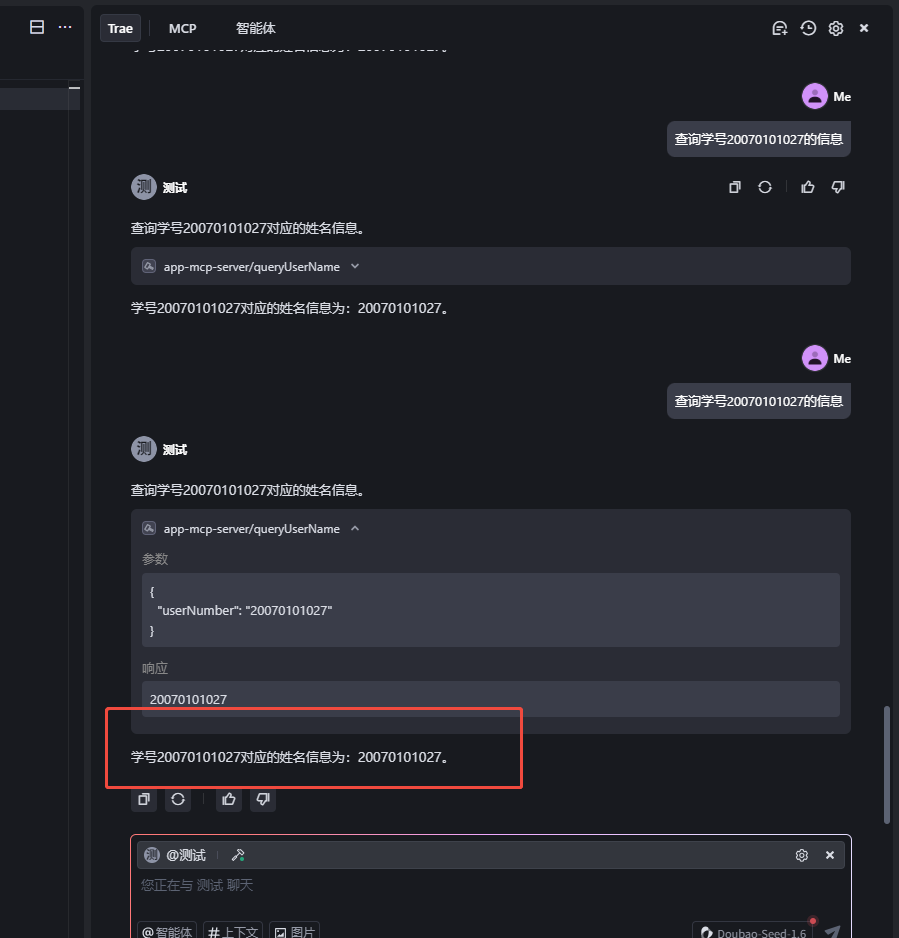The image size is (899, 938).
Task: Click the MCP icon of the expanded tool call
Action: 149,528
